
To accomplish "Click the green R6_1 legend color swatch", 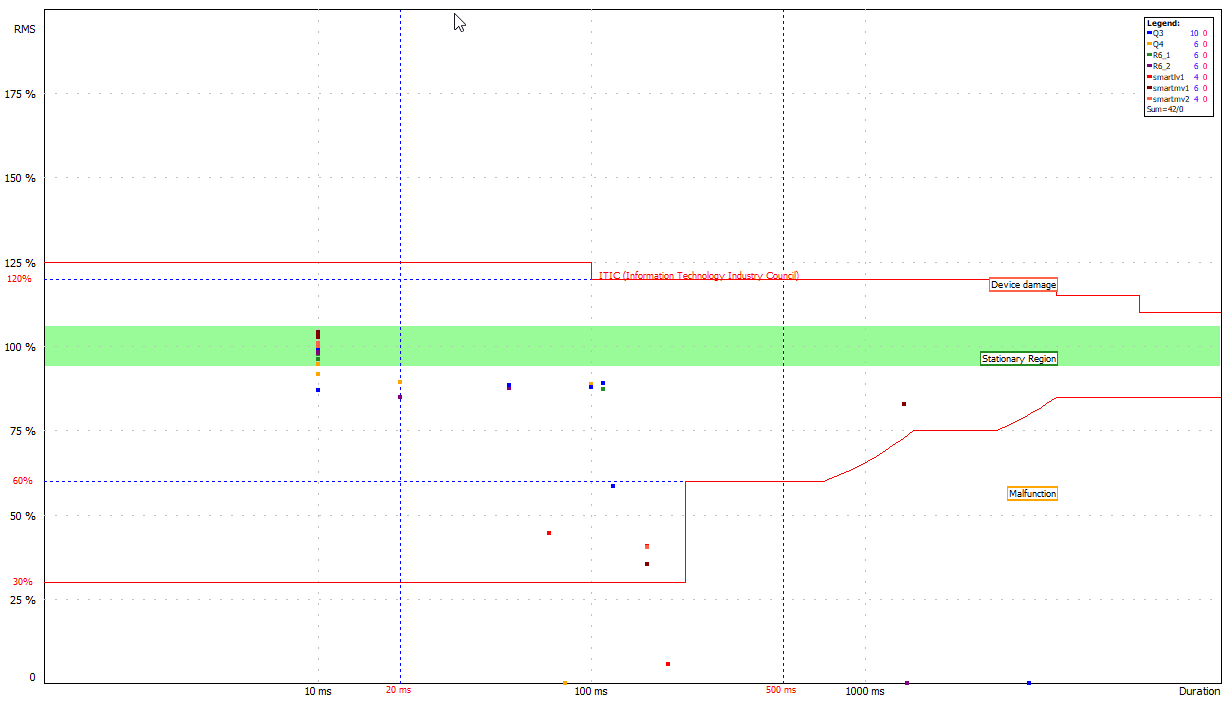I will click(x=1149, y=55).
